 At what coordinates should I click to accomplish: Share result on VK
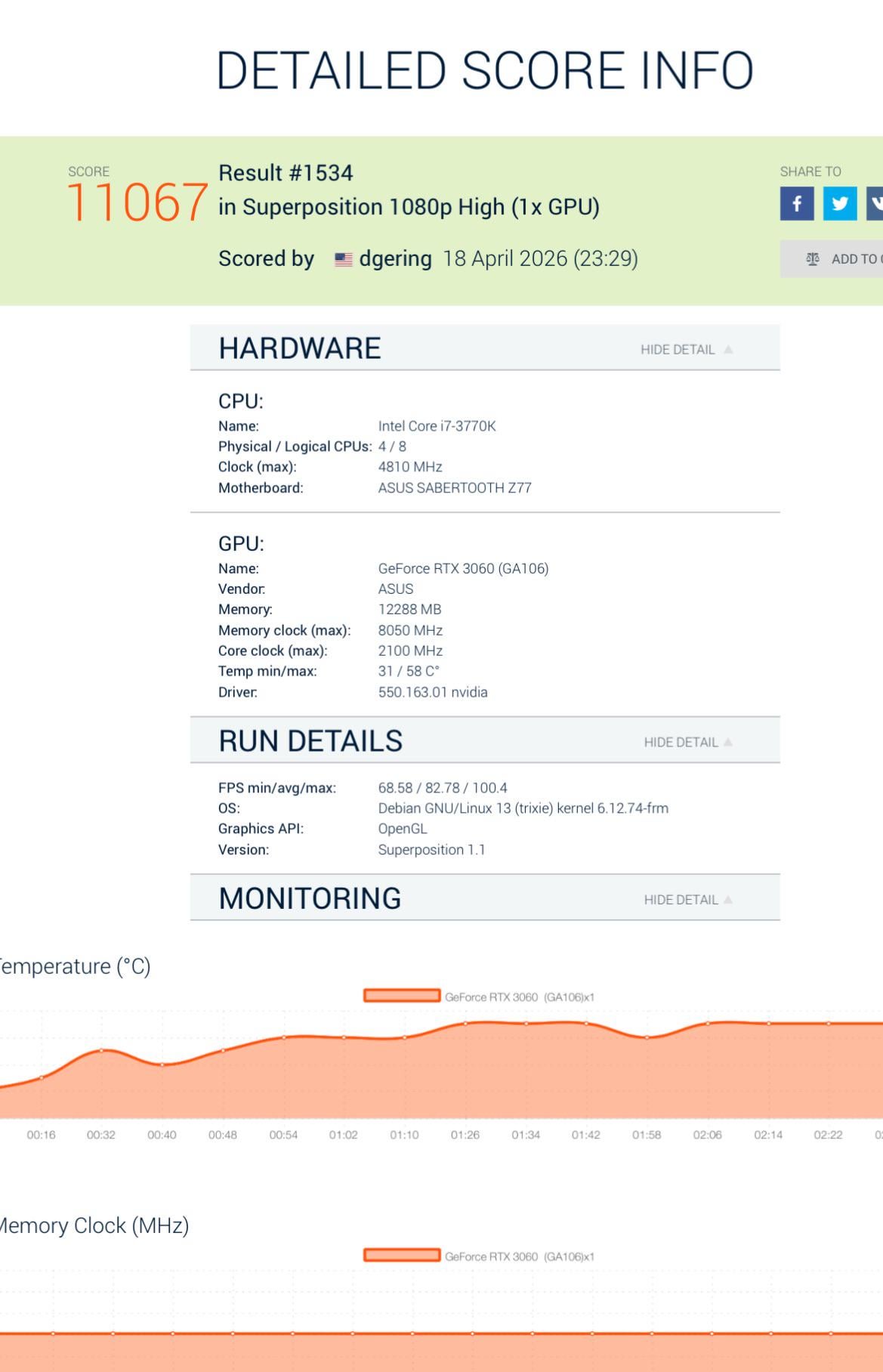click(875, 203)
